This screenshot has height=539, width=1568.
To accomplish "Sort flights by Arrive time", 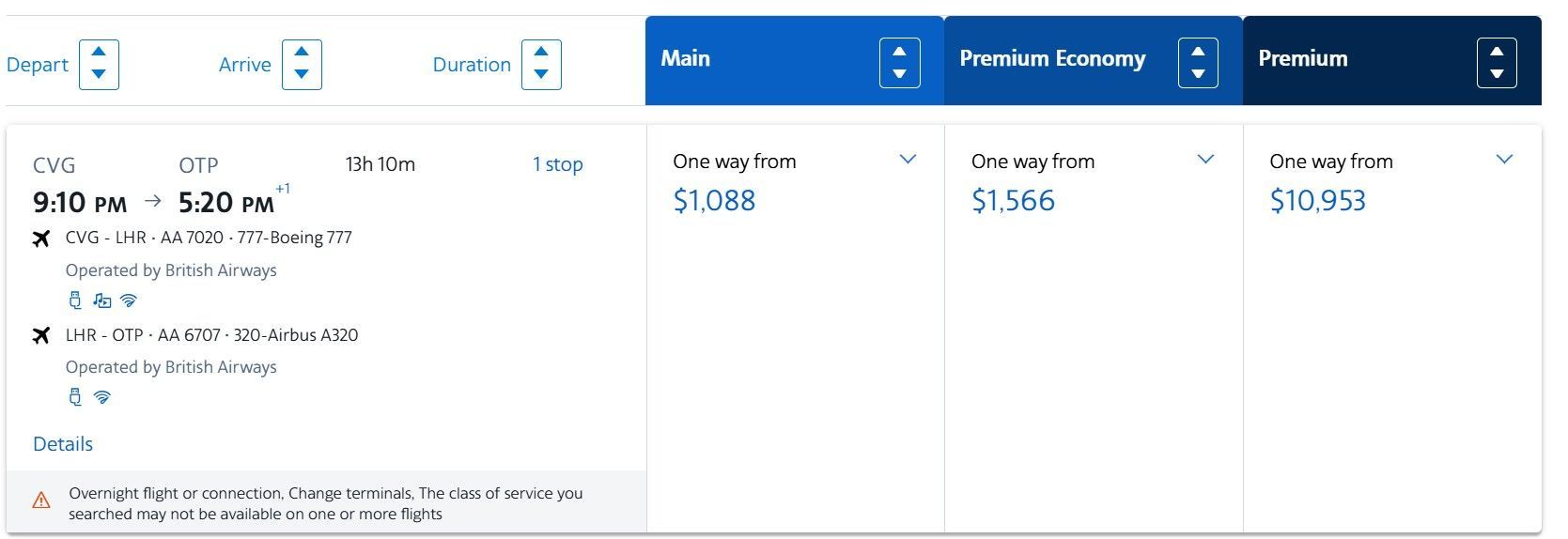I will (302, 65).
